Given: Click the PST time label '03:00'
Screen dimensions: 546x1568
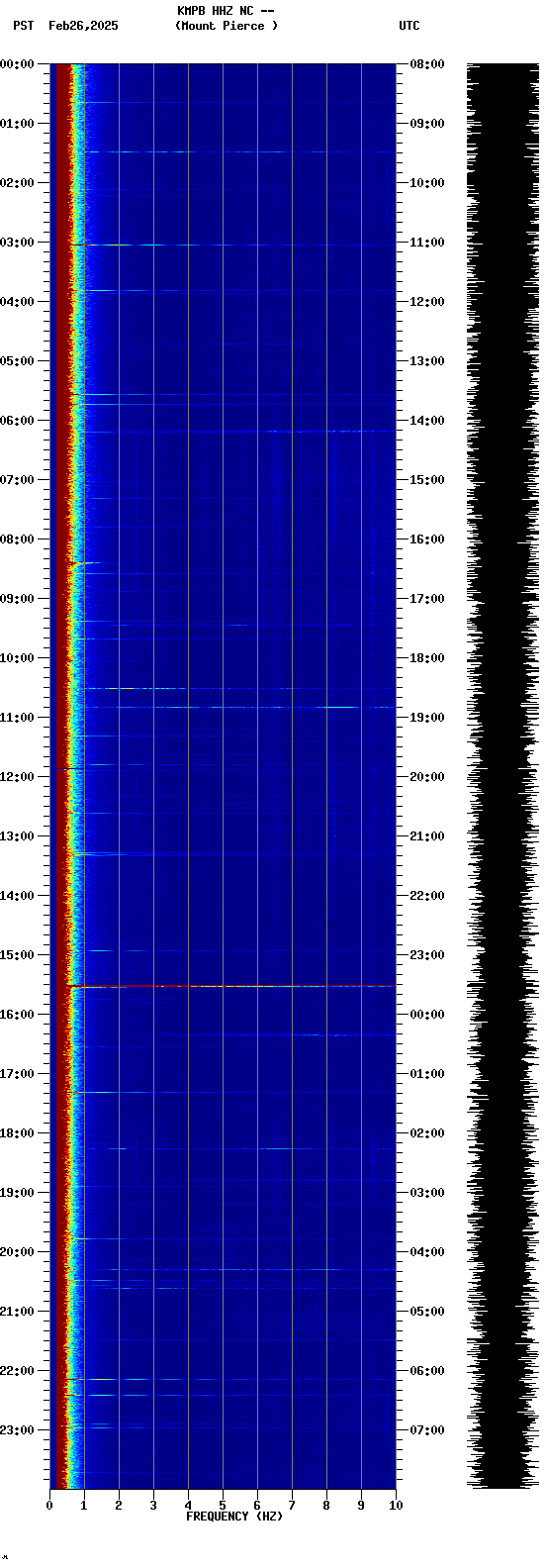Looking at the screenshot, I should (17, 243).
